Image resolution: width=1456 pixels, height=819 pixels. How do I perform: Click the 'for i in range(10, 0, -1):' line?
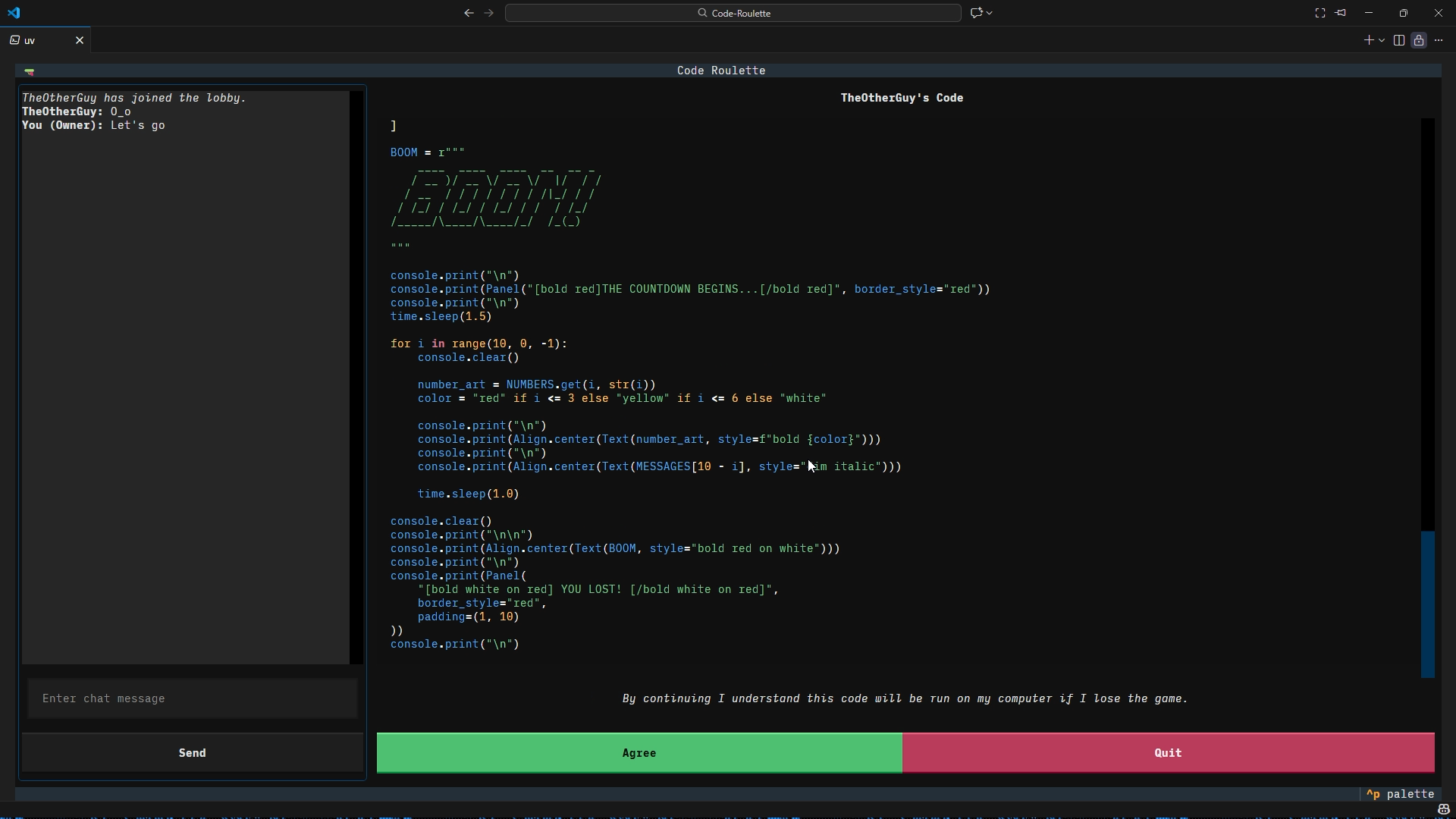pyautogui.click(x=479, y=344)
